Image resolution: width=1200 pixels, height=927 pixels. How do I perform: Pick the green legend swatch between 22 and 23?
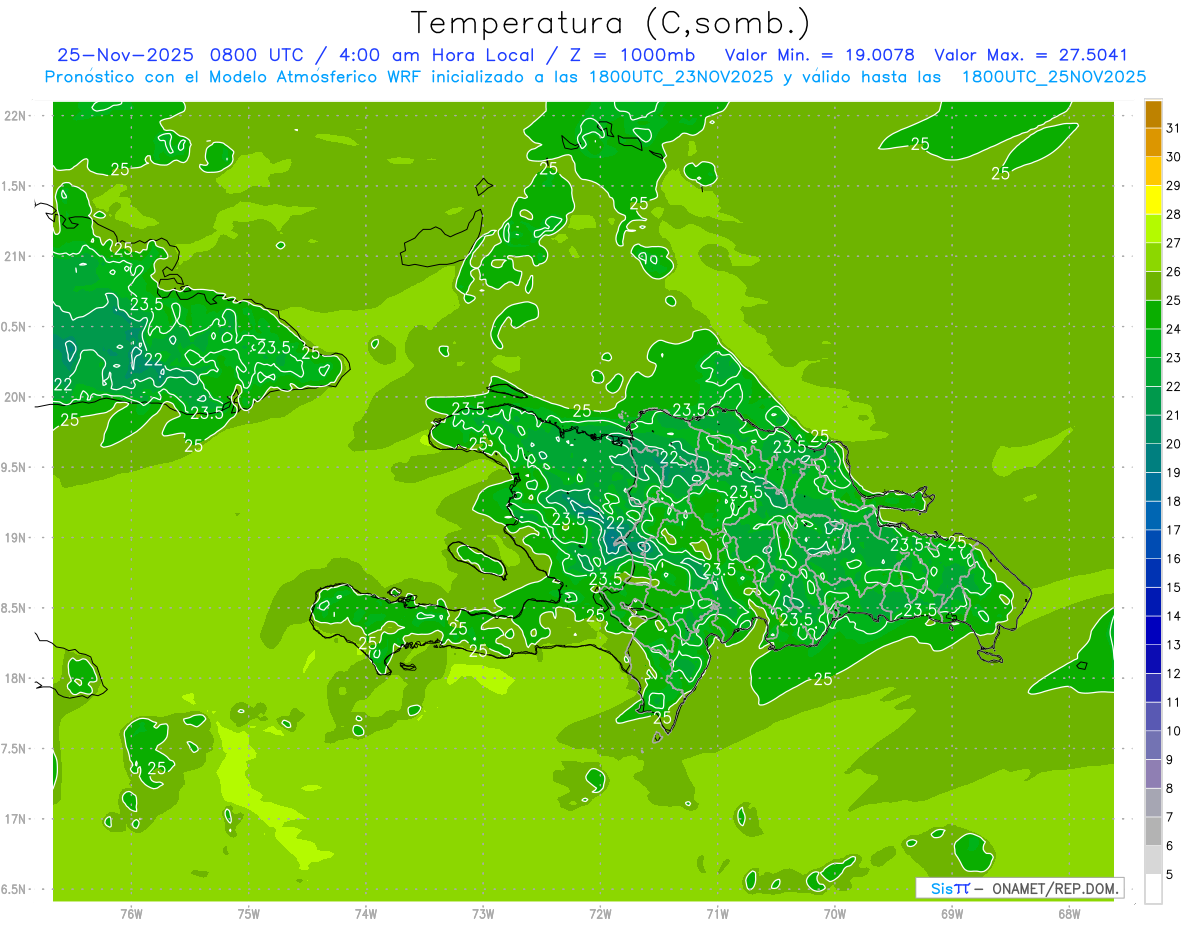[x=1154, y=372]
